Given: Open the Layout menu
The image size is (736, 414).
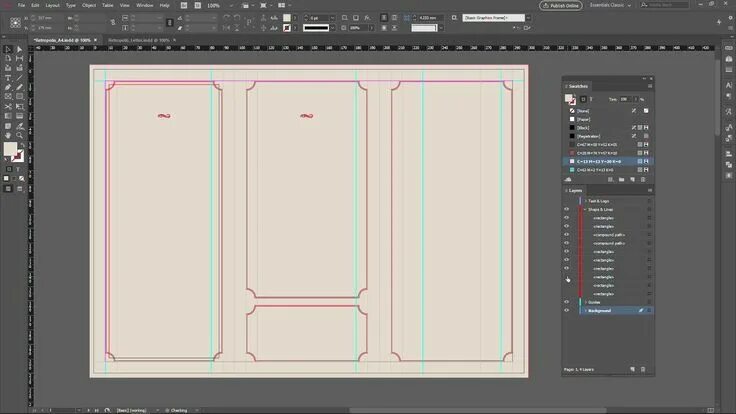Looking at the screenshot, I should pyautogui.click(x=52, y=6).
